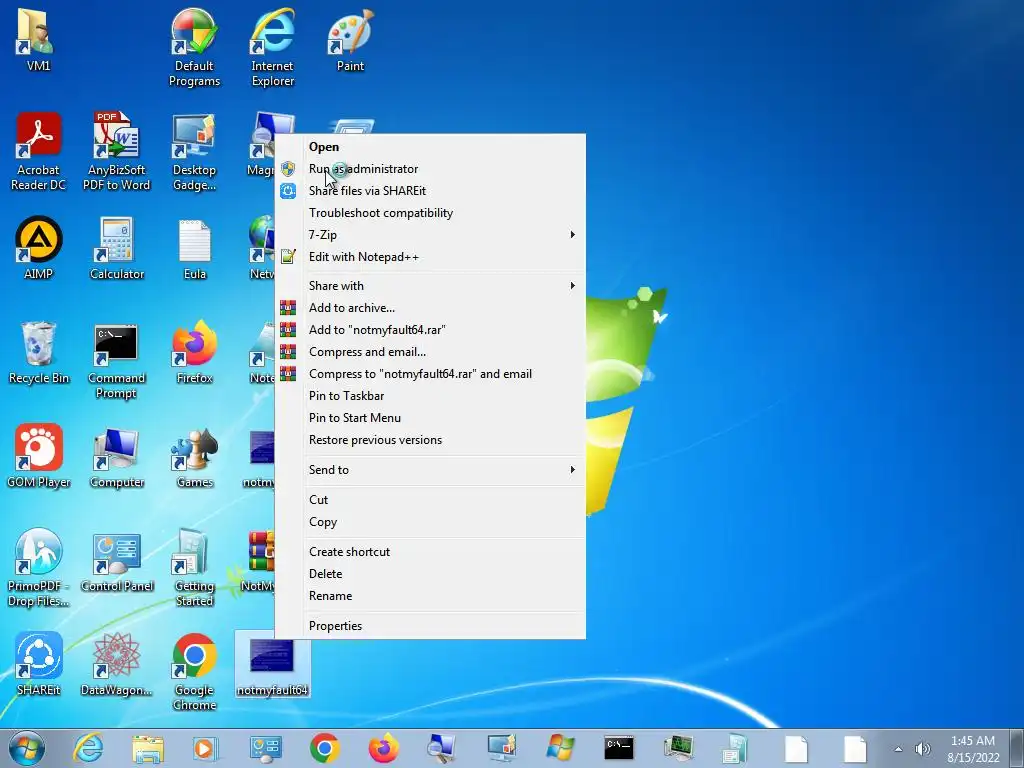Open Firefox from the taskbar
Image resolution: width=1024 pixels, height=768 pixels.
tap(383, 748)
